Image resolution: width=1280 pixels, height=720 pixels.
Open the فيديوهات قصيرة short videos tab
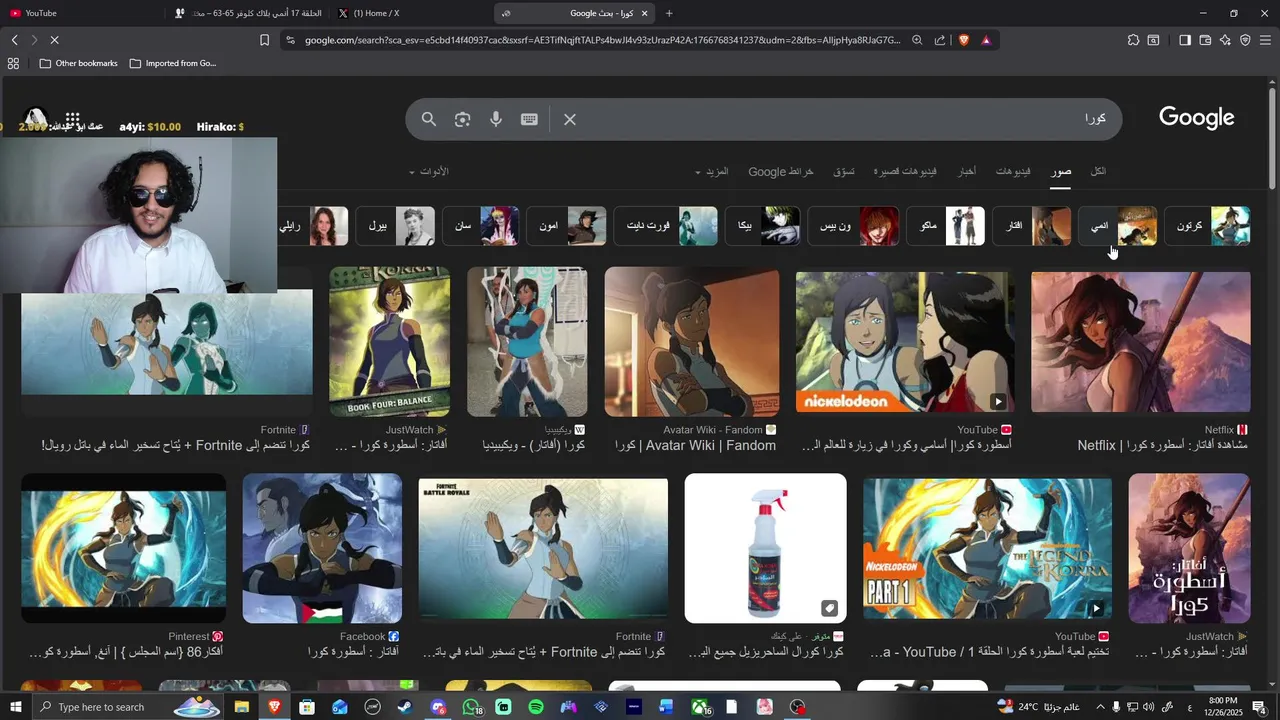[x=905, y=171]
